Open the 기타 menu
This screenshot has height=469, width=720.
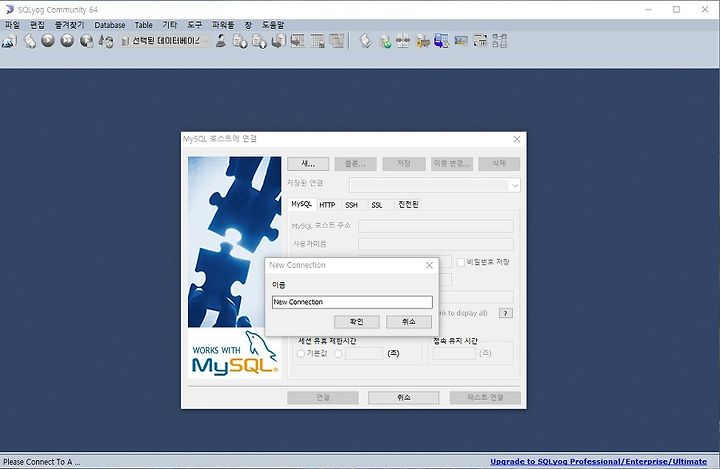[170, 25]
